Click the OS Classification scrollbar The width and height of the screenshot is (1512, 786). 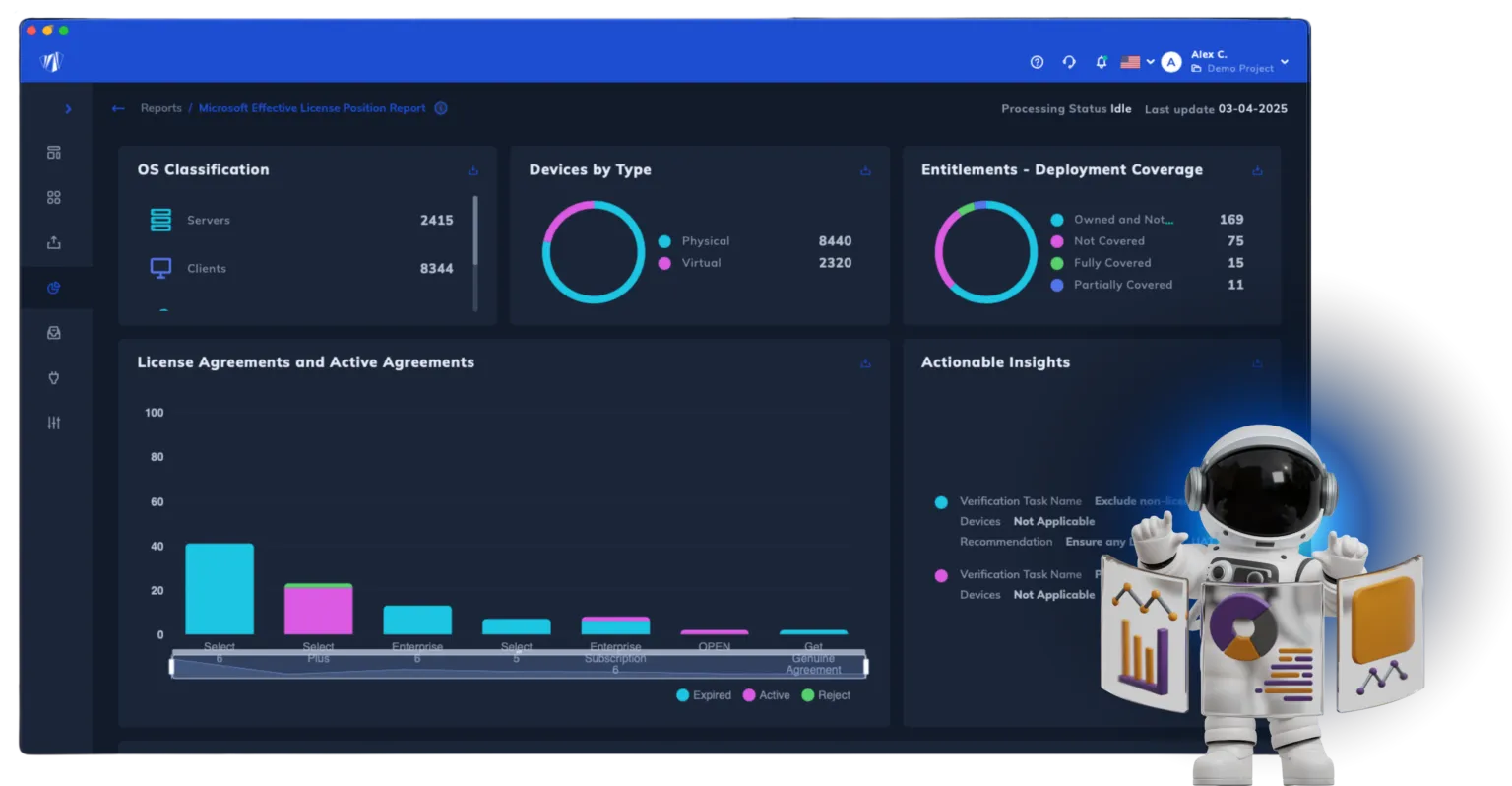pos(475,231)
